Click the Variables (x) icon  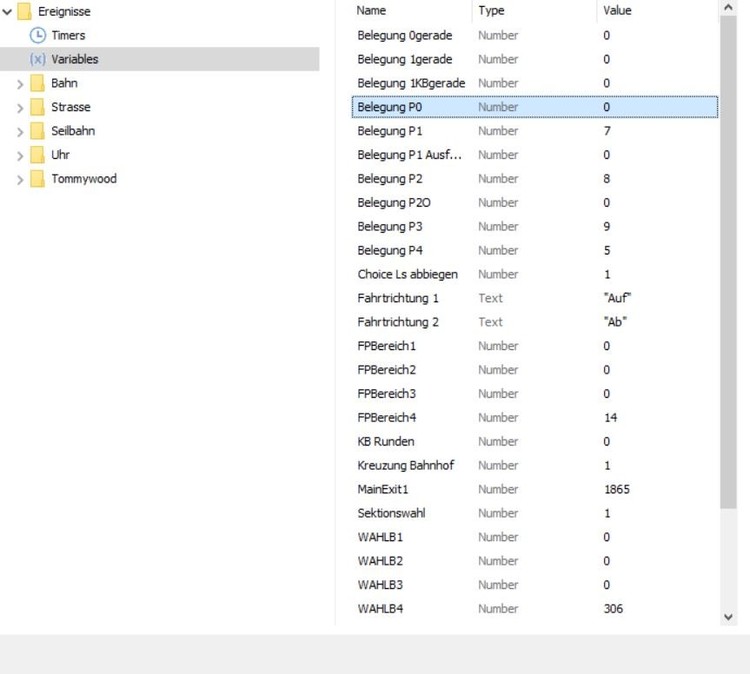click(x=38, y=59)
